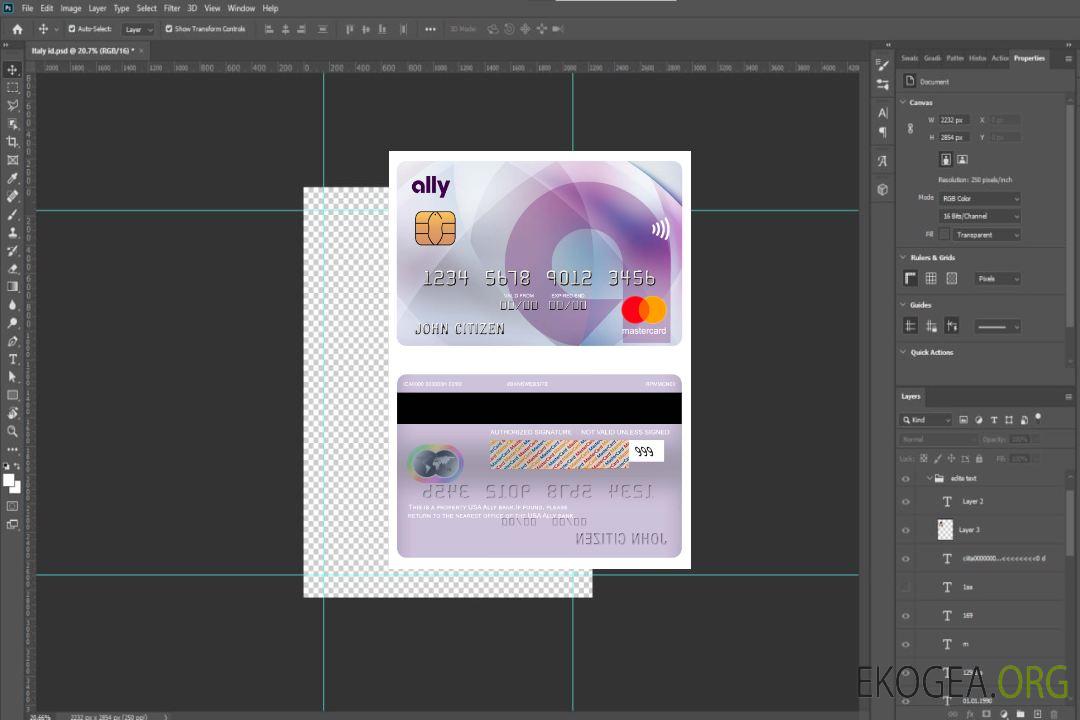Viewport: 1080px width, 720px height.
Task: Select the Pen tool
Action: 12,341
